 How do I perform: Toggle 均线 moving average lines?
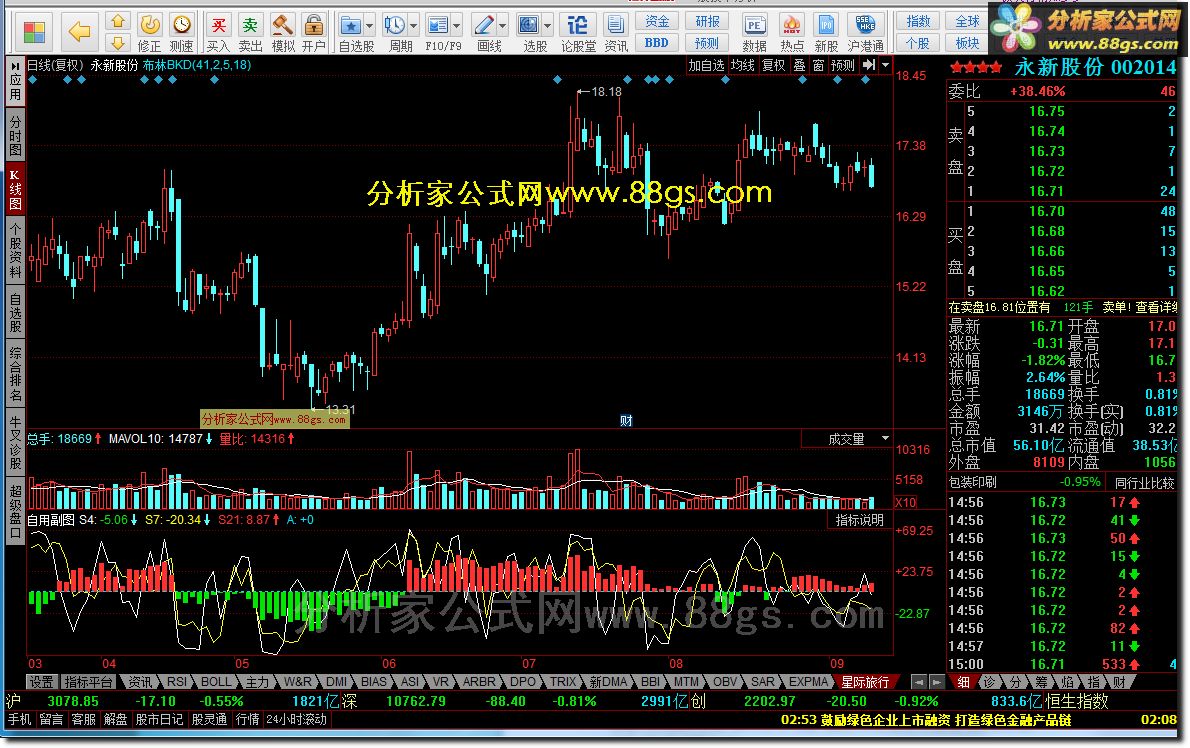click(x=742, y=65)
